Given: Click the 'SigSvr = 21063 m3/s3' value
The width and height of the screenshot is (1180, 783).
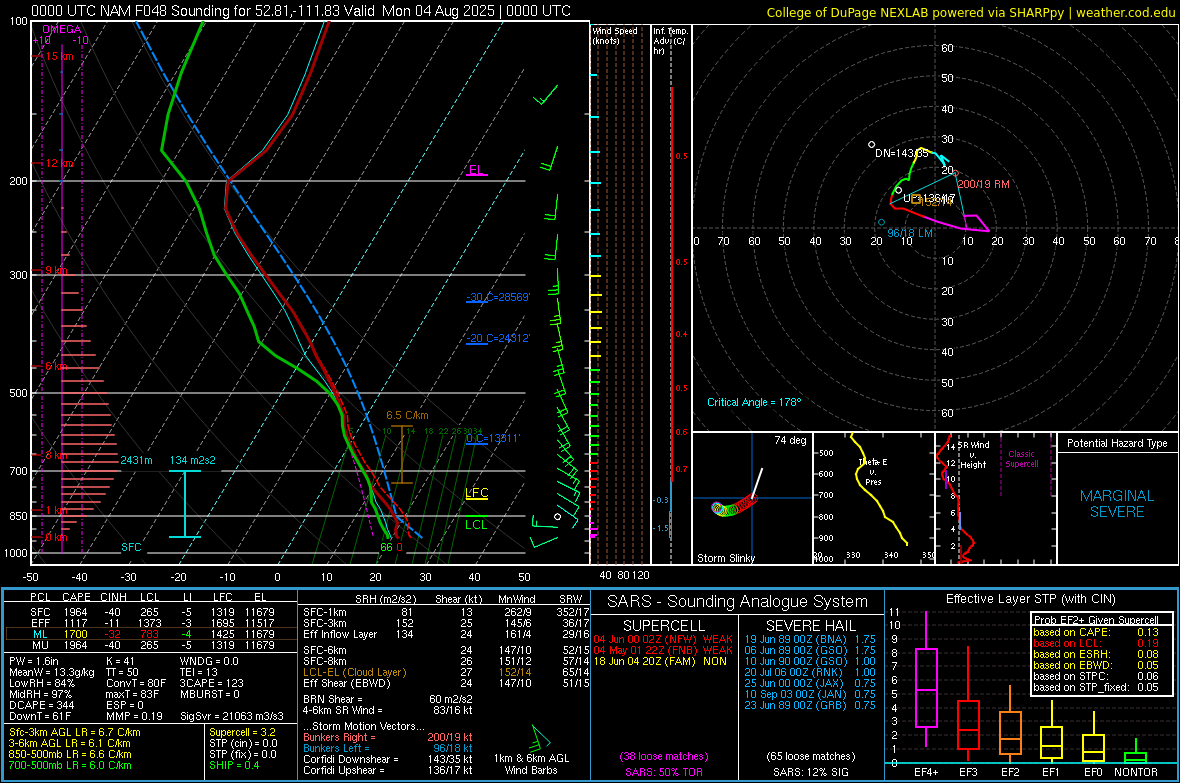Looking at the screenshot, I should pyautogui.click(x=232, y=716).
